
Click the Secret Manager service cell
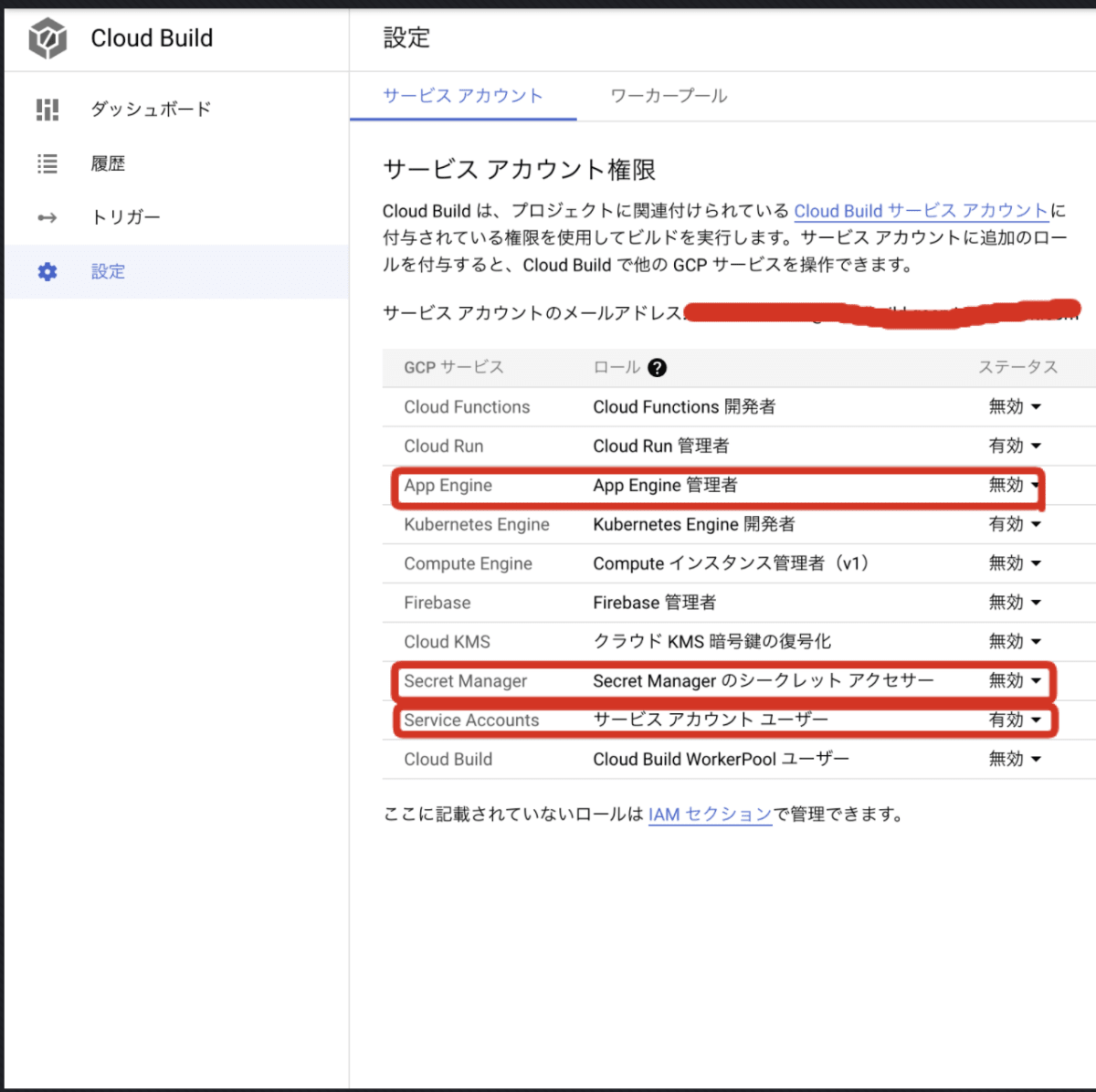point(466,682)
